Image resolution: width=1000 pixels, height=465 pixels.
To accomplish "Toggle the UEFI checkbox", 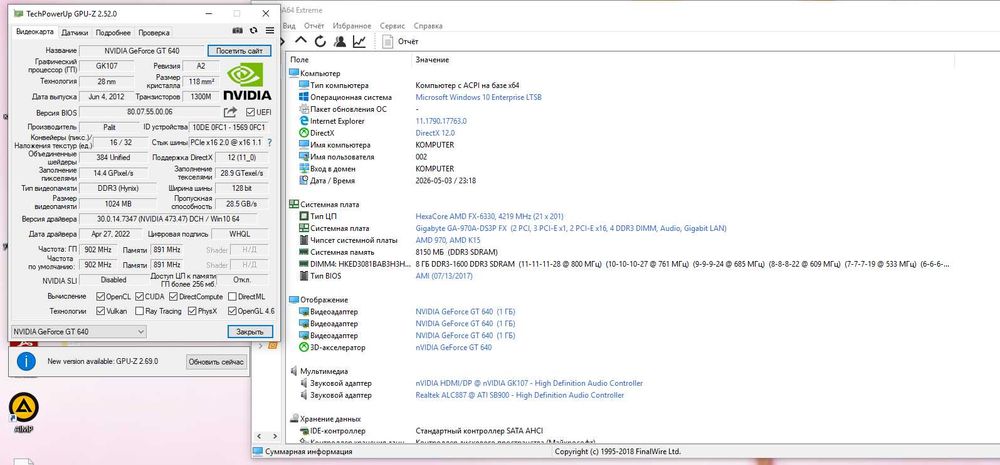I will 250,112.
